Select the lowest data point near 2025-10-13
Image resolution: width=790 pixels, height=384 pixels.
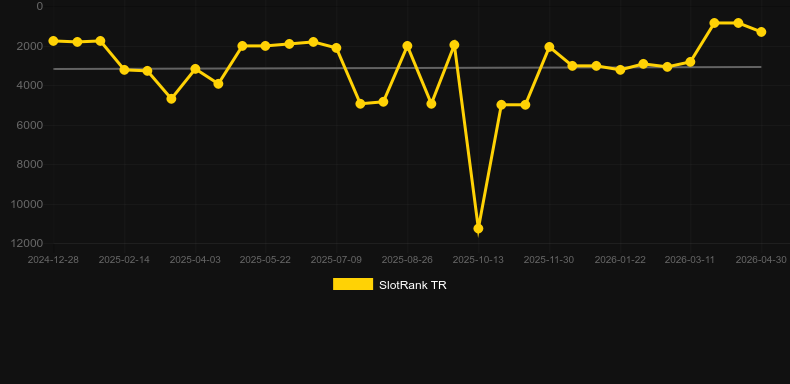[x=478, y=229]
